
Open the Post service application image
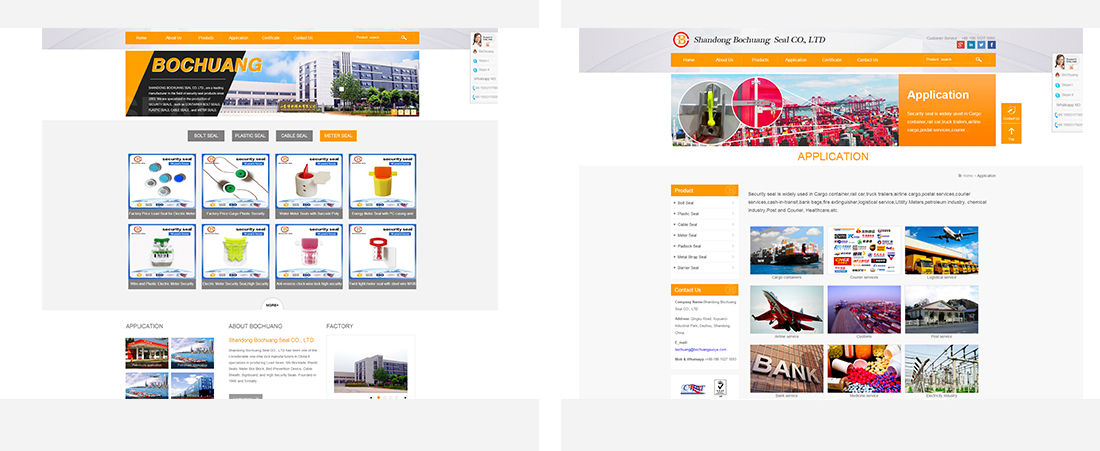coord(941,309)
